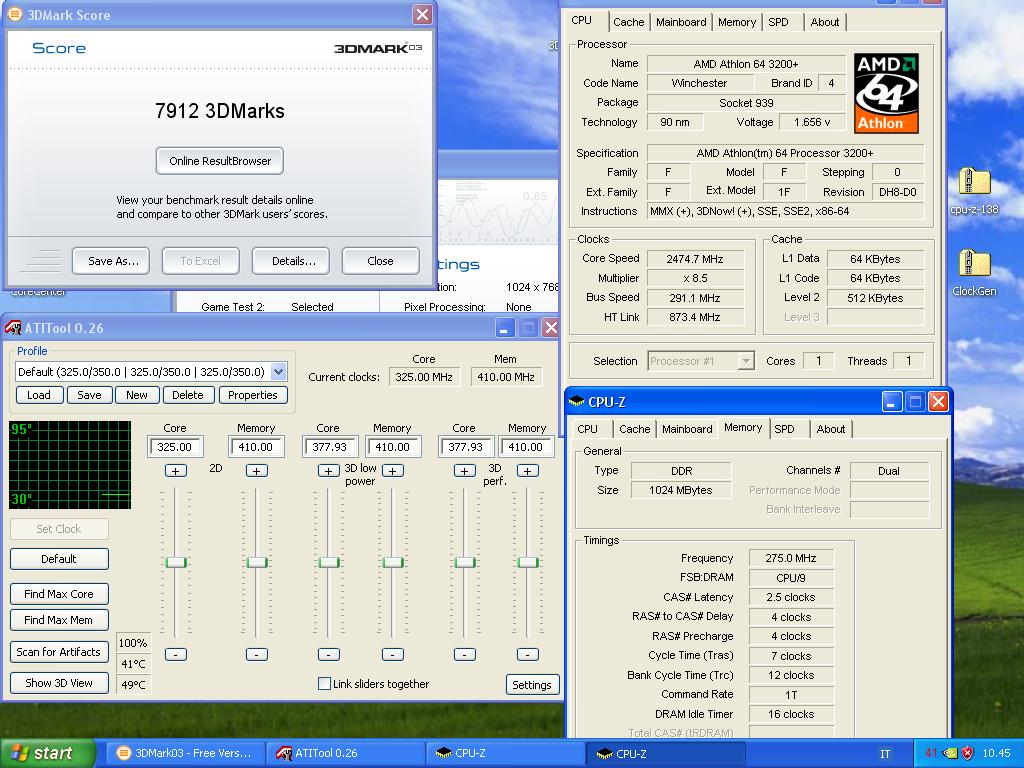Click the red shield icon in system tray

(968, 753)
